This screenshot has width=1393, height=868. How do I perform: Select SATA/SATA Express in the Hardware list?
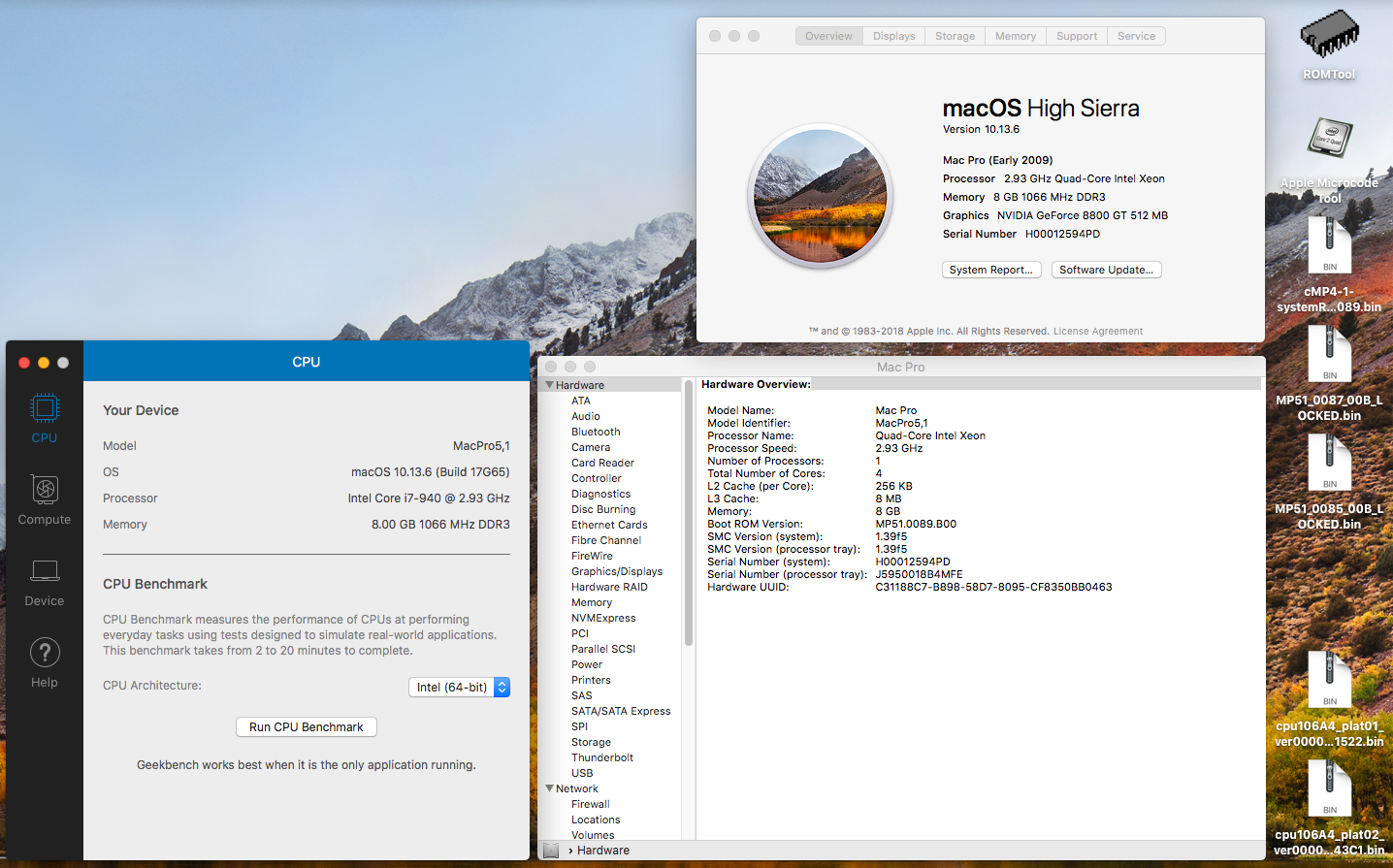[621, 711]
